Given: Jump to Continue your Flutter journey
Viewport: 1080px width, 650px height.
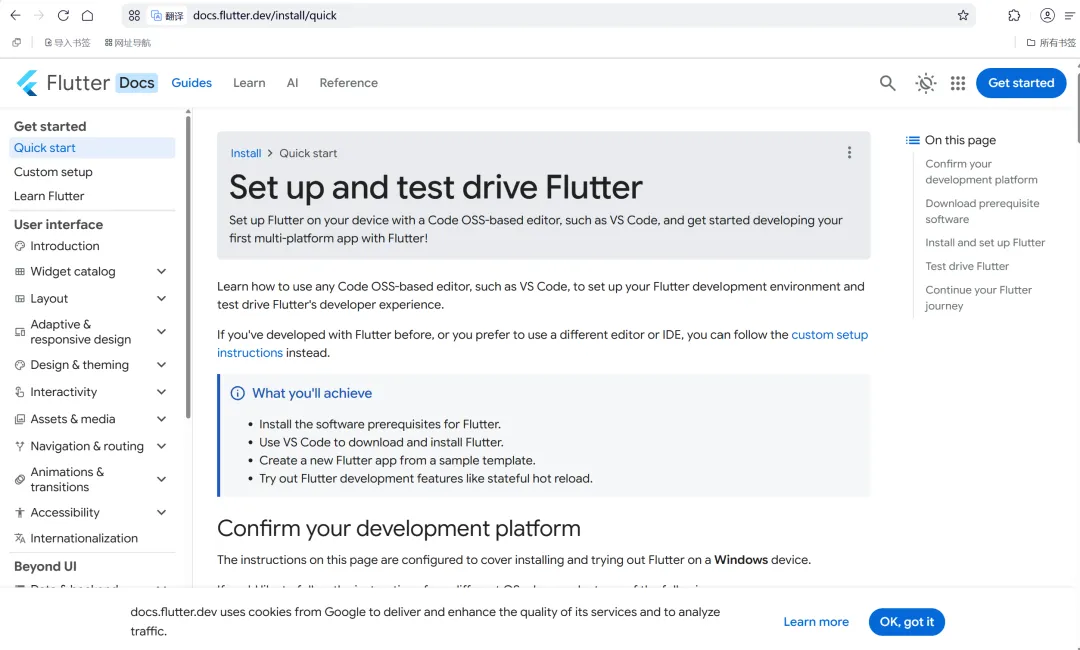Looking at the screenshot, I should coord(978,297).
